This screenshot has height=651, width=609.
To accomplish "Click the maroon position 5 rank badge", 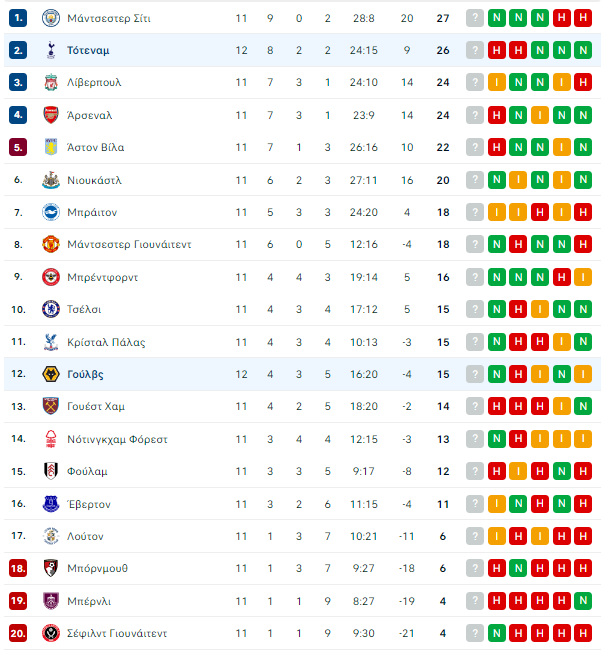I will tap(18, 147).
